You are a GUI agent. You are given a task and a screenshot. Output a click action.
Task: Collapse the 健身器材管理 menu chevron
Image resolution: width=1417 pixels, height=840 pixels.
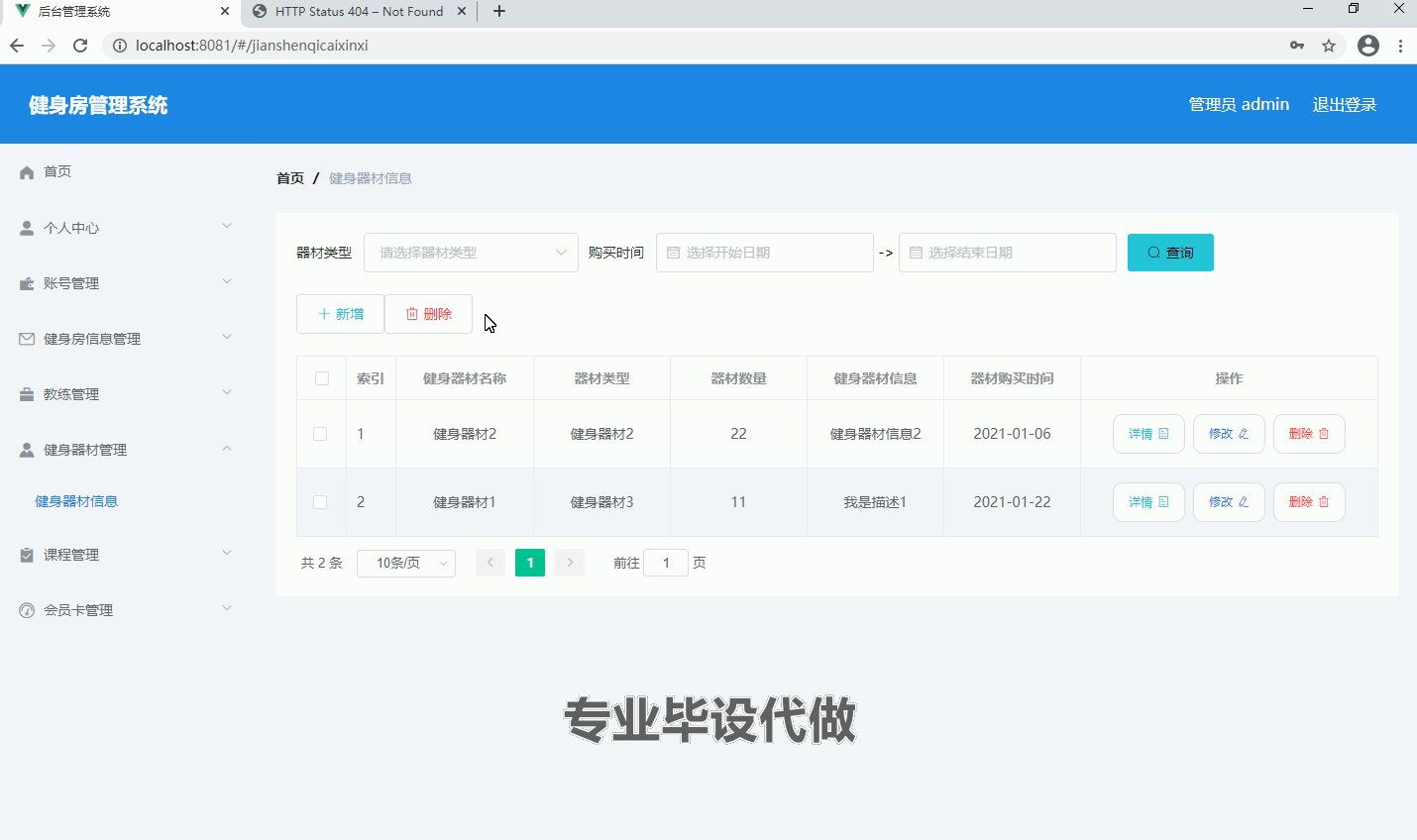click(x=227, y=449)
